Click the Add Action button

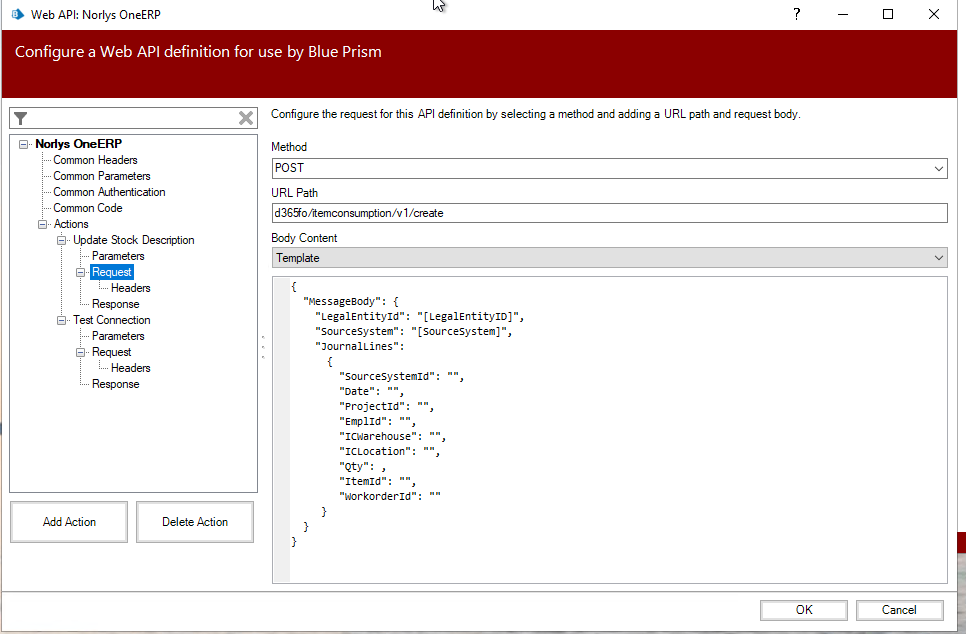(x=69, y=522)
